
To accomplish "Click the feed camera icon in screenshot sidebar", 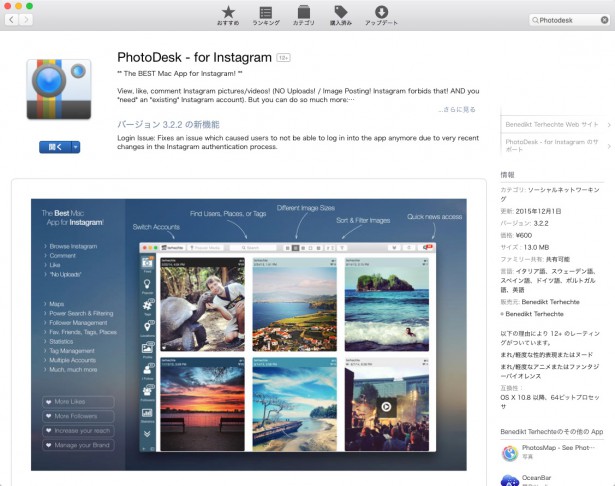I will click(147, 264).
